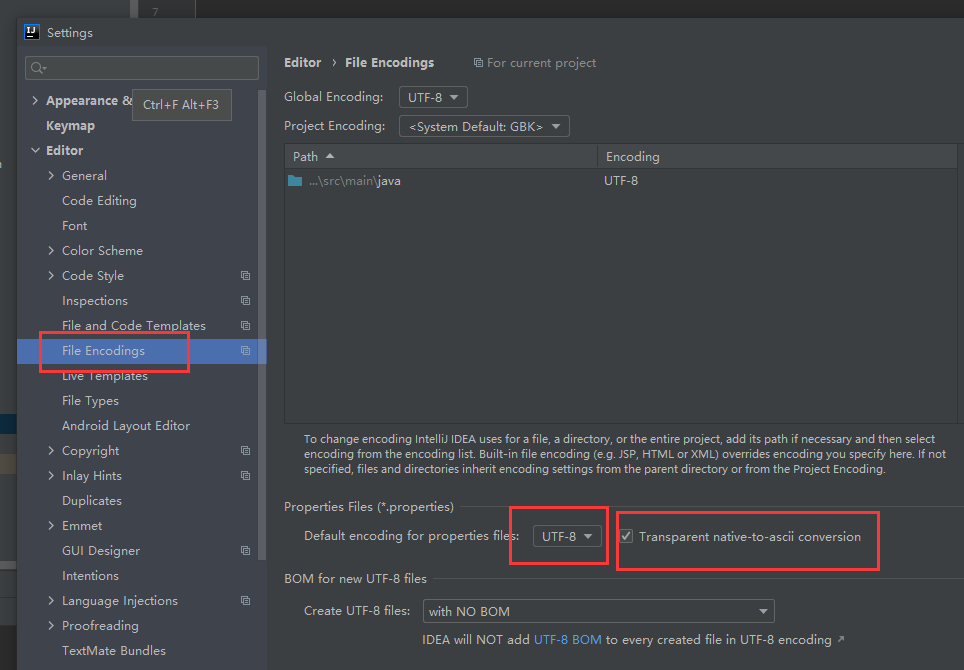Open the Global Encoding dropdown
This screenshot has height=670, width=964.
[433, 97]
